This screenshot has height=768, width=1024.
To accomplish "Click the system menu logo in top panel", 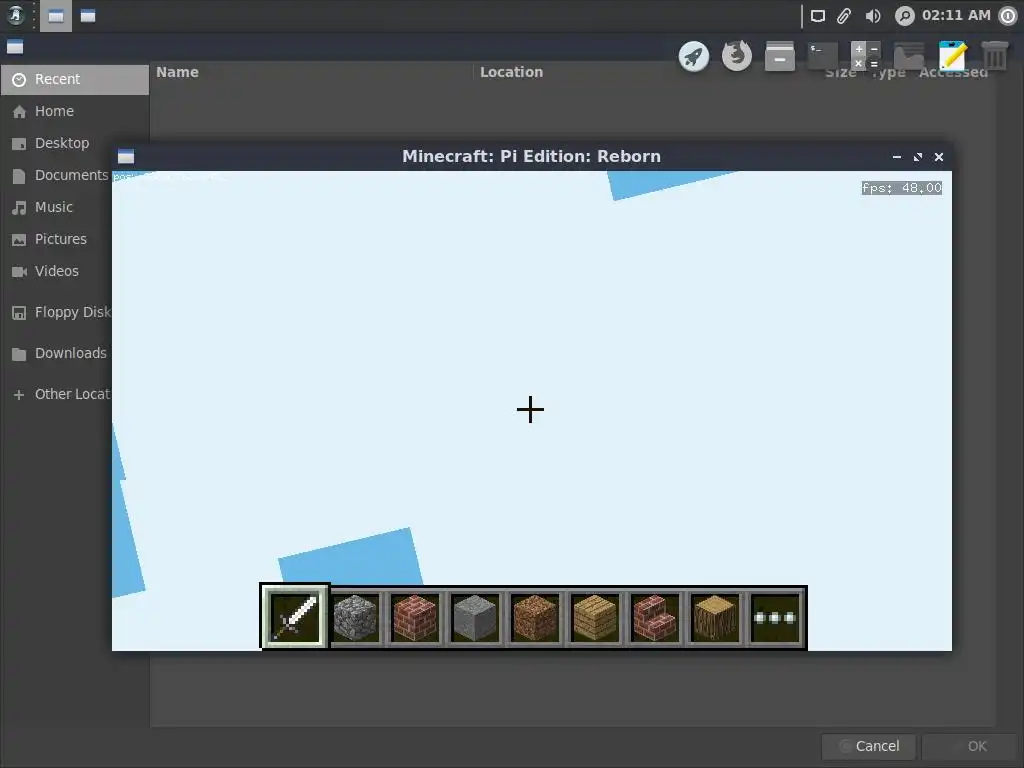I will 16,16.
